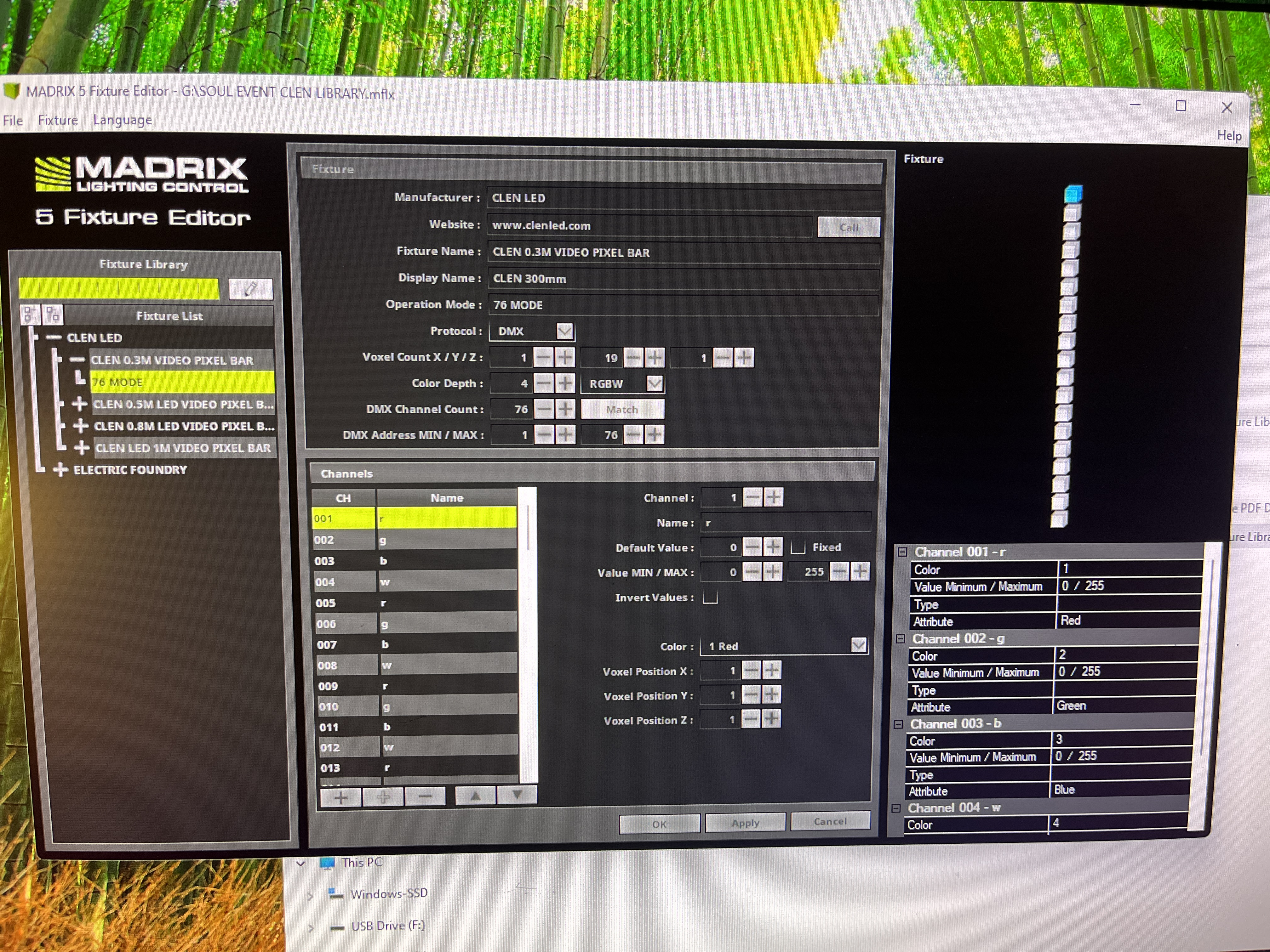
Task: Decrease DMX Channel Count with the minus button
Action: tap(544, 409)
